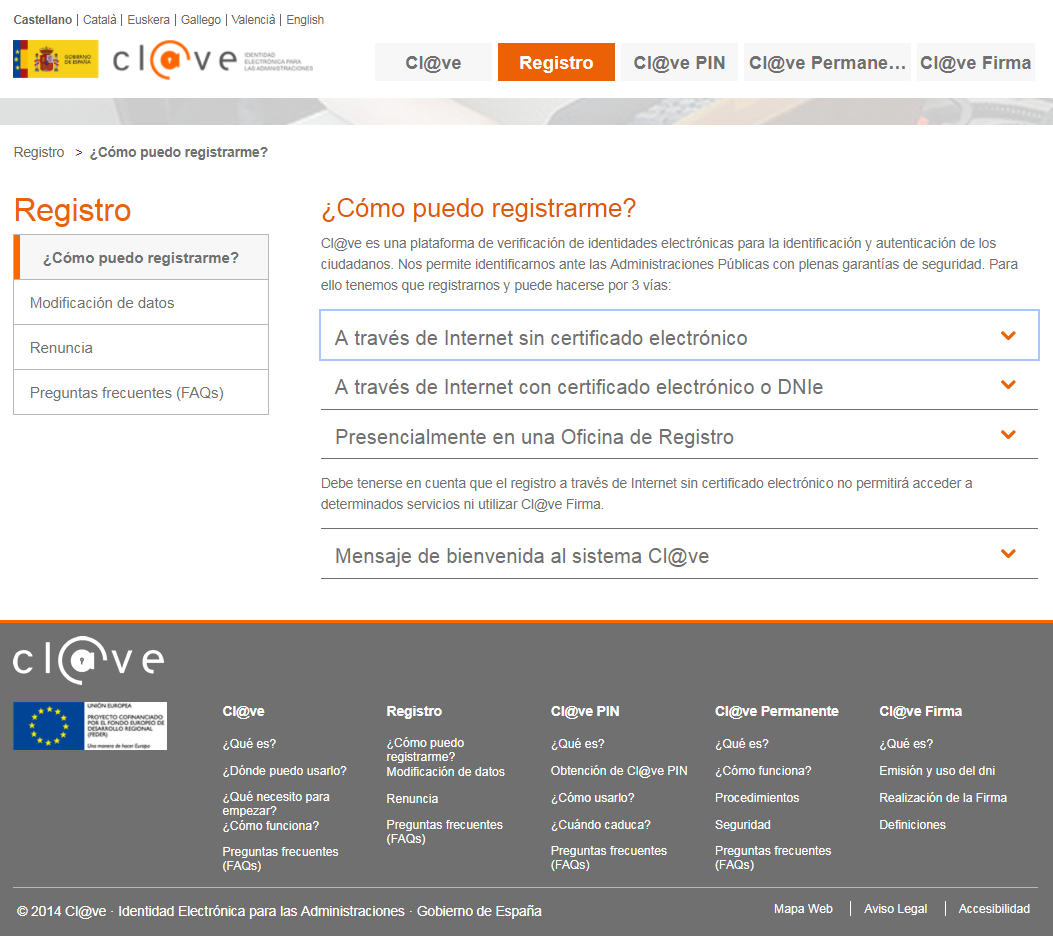1053x936 pixels.
Task: Open footer link '¿Dónde puedo usarlo?'
Action: pyautogui.click(x=284, y=771)
